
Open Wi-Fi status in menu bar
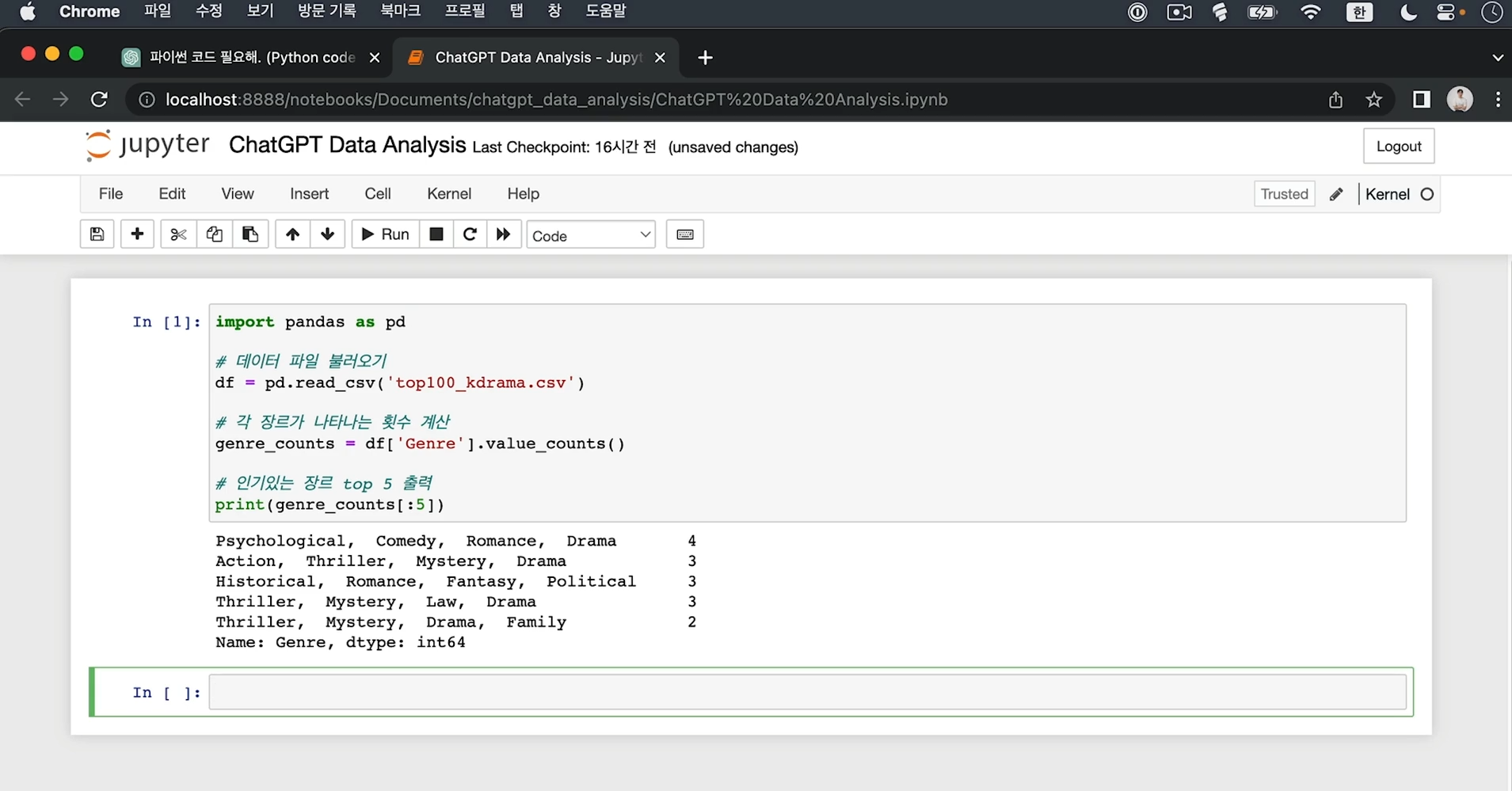(1311, 12)
